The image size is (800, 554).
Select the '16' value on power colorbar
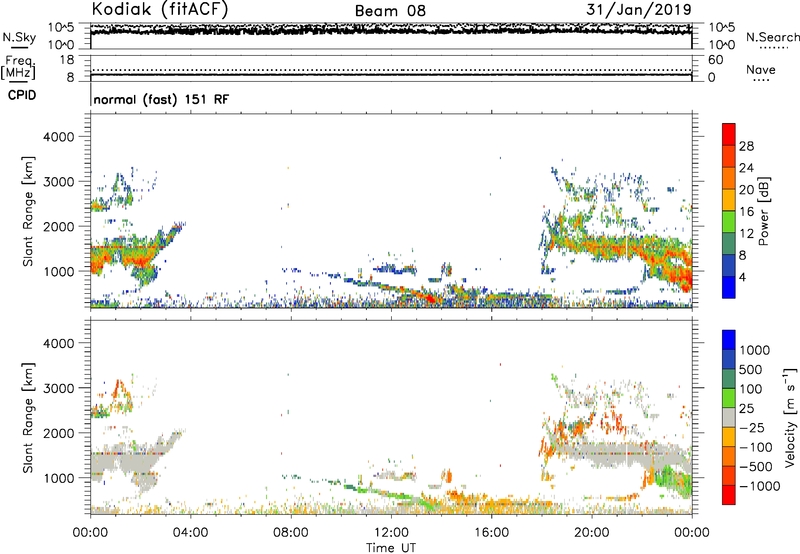click(x=746, y=212)
